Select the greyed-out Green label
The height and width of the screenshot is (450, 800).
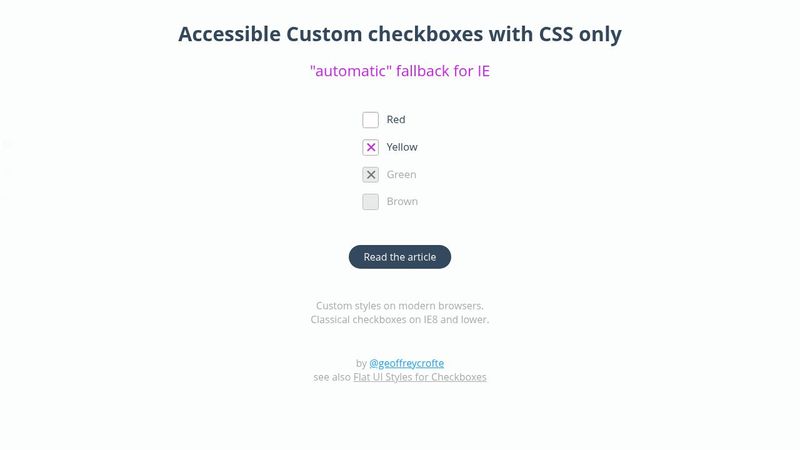[401, 174]
